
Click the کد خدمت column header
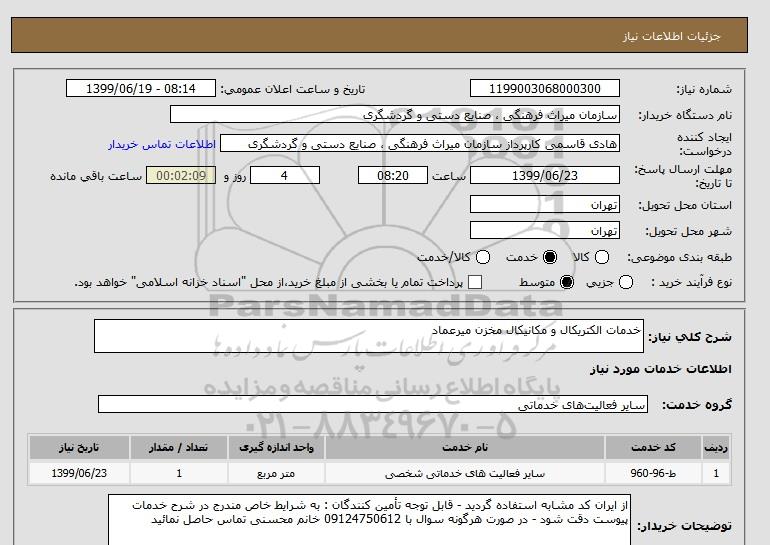(x=653, y=447)
